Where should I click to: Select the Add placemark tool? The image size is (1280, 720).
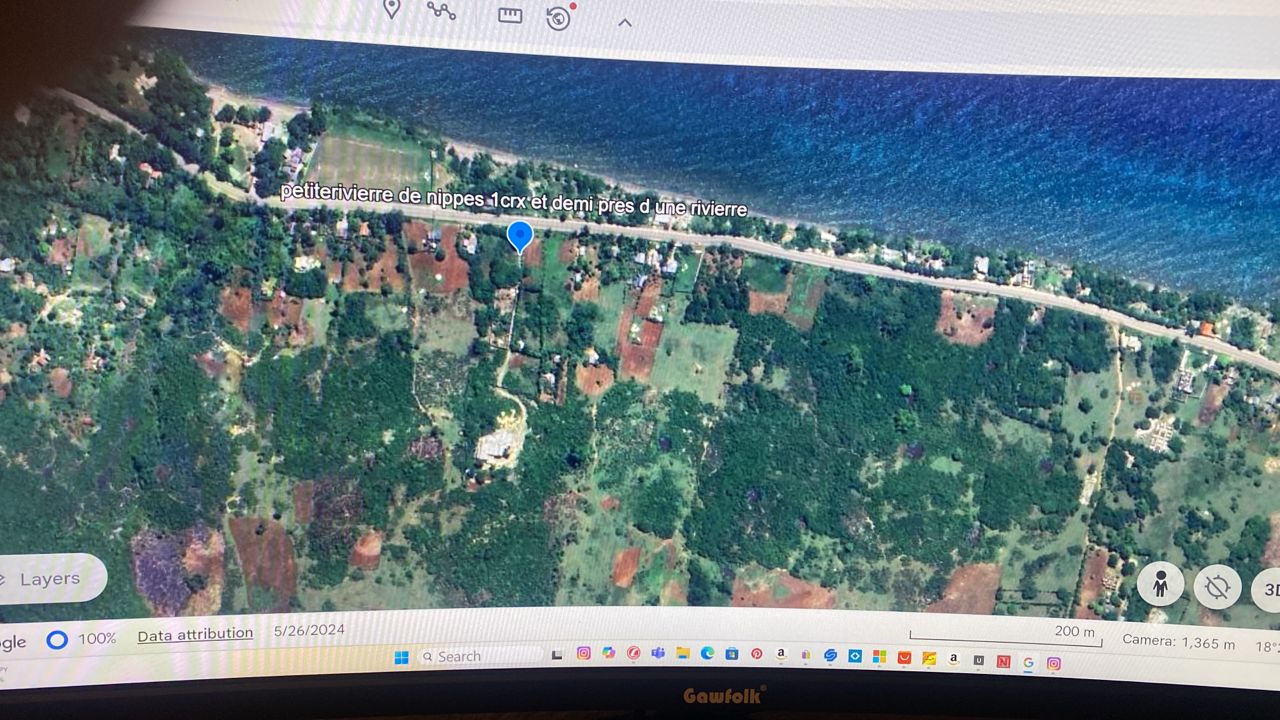(392, 8)
